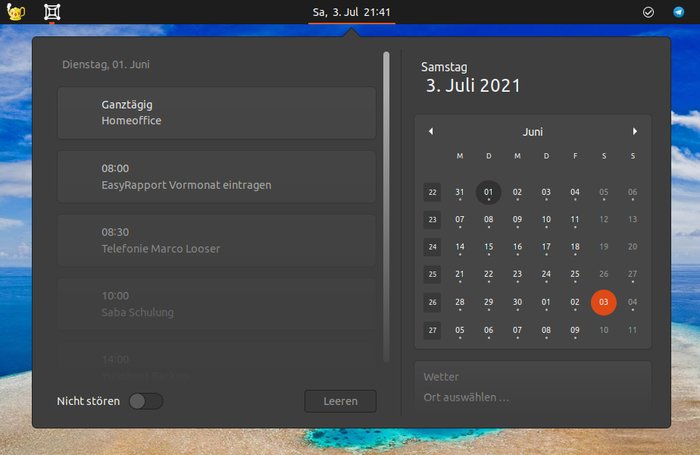Select June 08 in week 23

pos(488,220)
